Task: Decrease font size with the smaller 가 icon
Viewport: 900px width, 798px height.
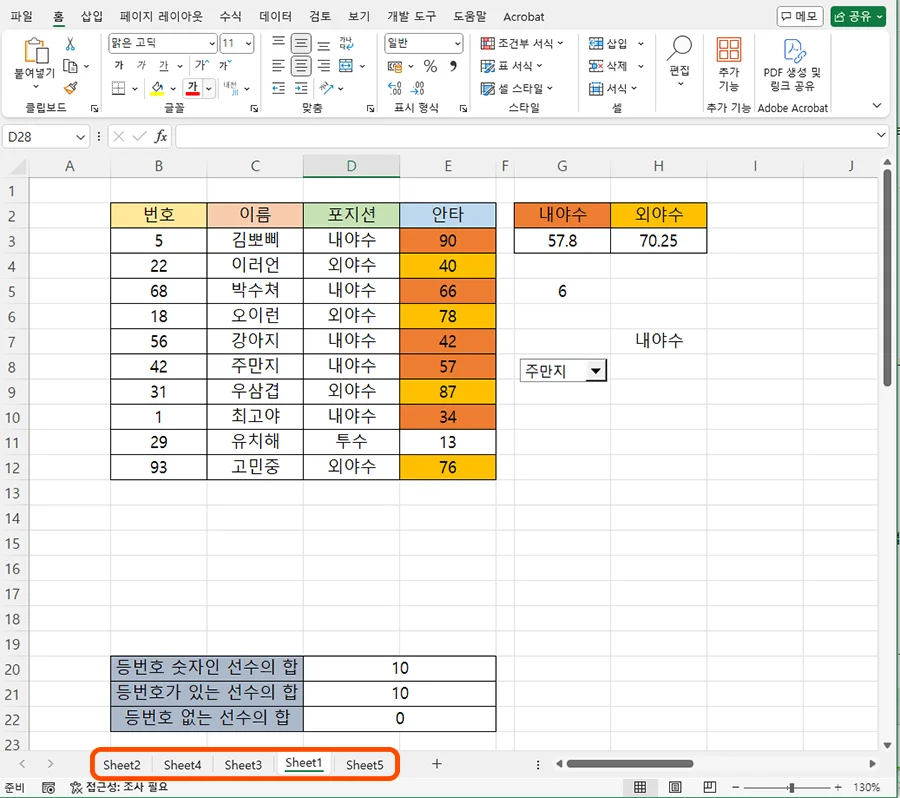Action: [x=224, y=65]
